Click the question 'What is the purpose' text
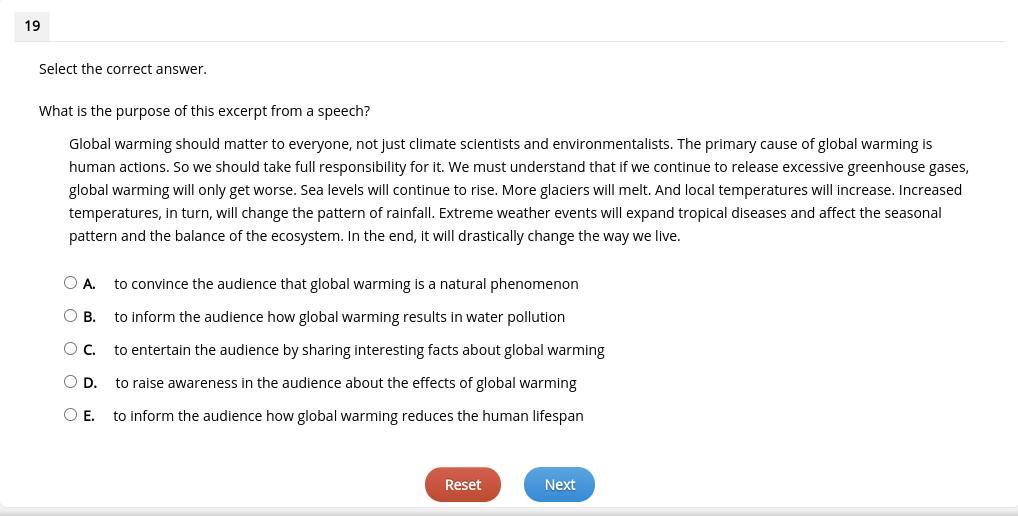1018x516 pixels. click(205, 112)
